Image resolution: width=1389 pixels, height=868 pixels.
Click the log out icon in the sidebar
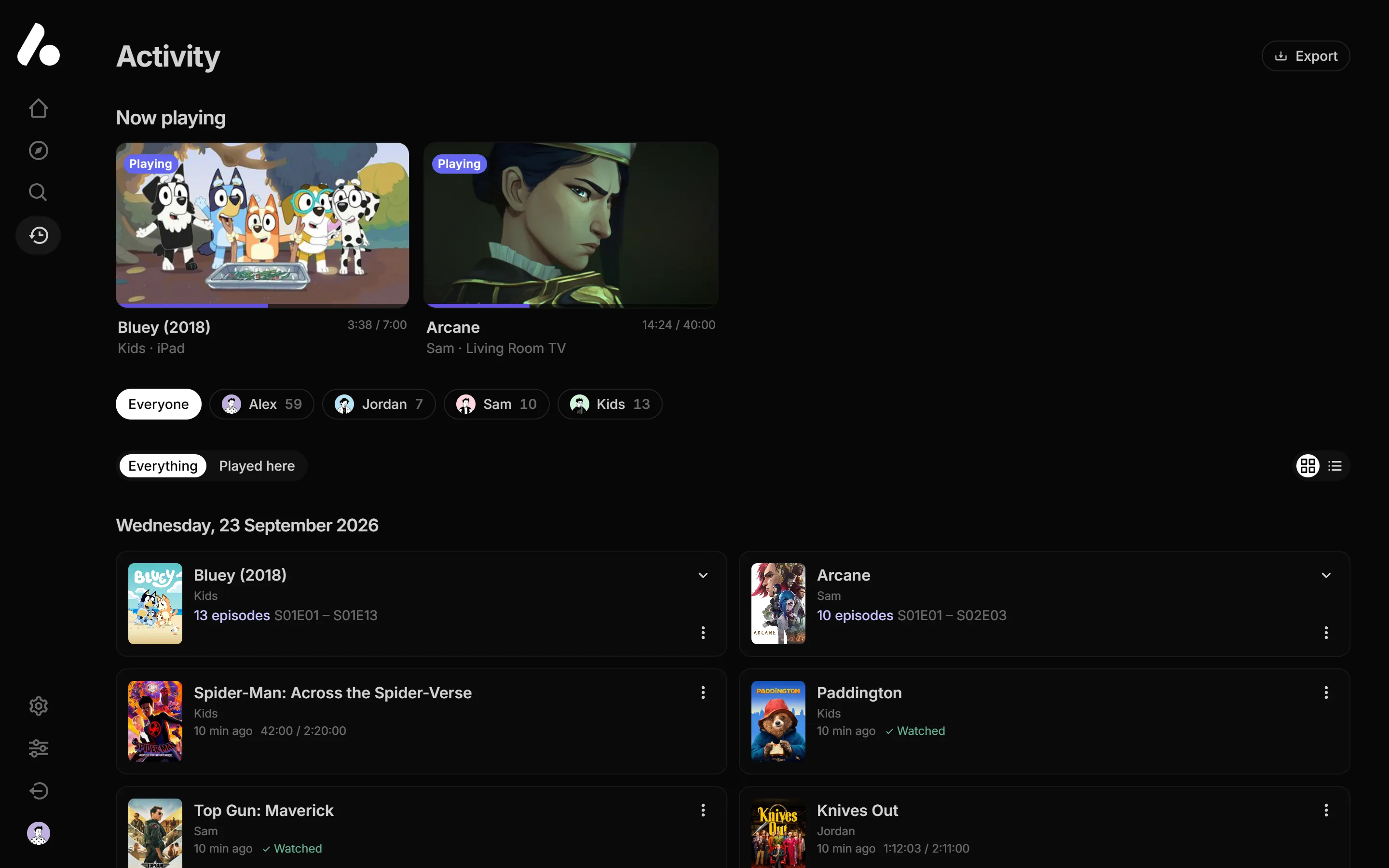point(39,790)
